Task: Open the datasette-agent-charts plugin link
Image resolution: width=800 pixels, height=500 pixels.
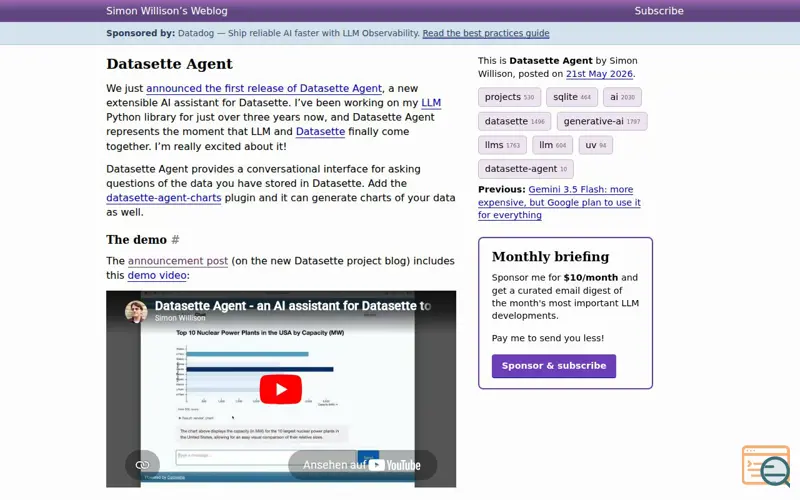Action: pos(164,197)
